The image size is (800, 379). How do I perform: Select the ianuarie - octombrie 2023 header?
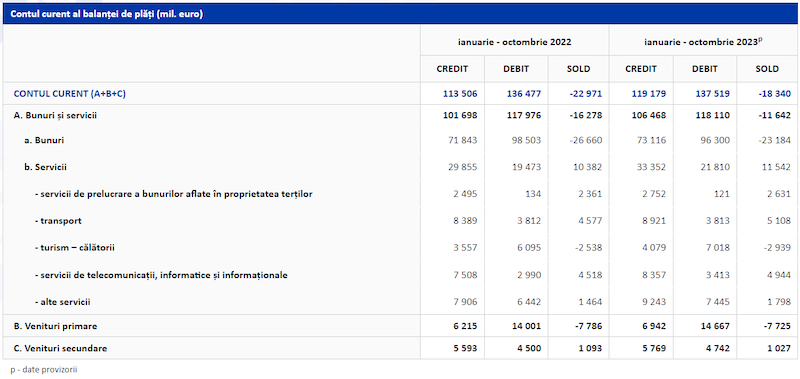click(x=700, y=42)
